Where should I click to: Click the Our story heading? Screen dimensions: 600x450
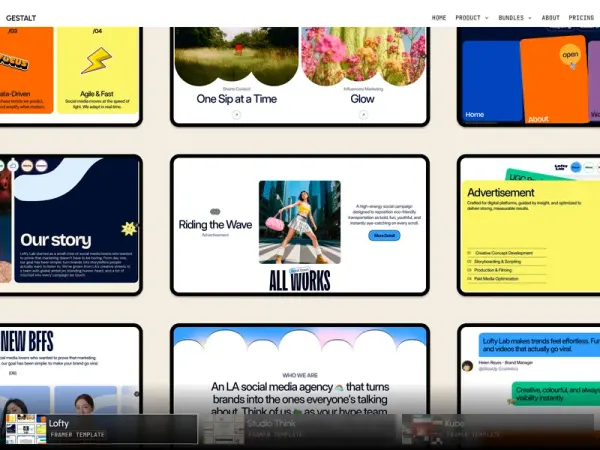(x=56, y=240)
